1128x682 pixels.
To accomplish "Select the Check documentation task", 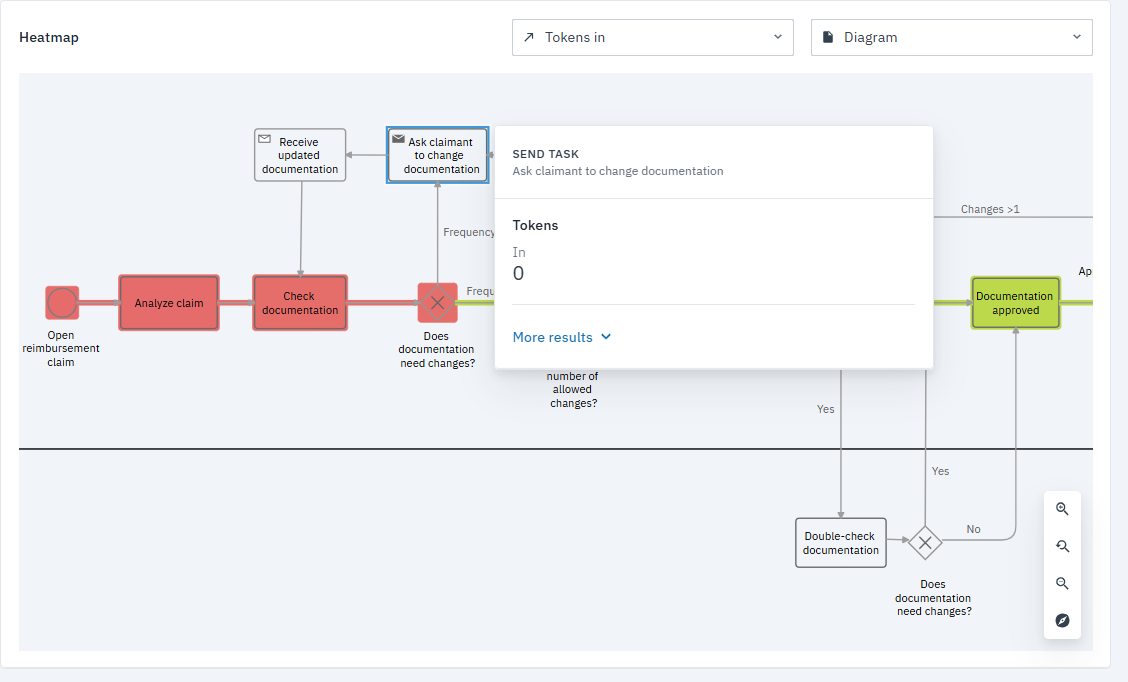I will pyautogui.click(x=300, y=303).
